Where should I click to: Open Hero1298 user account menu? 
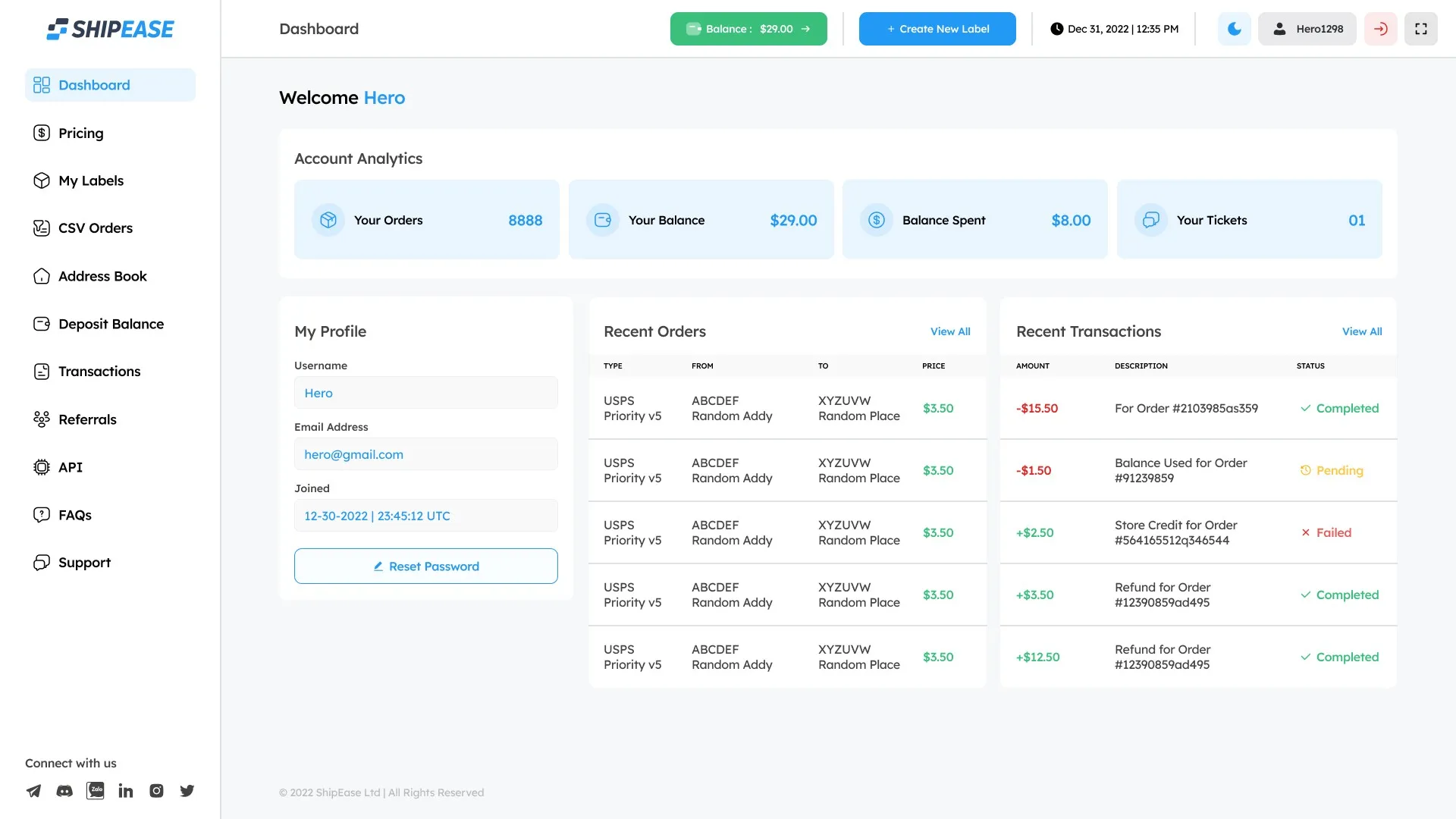point(1307,29)
